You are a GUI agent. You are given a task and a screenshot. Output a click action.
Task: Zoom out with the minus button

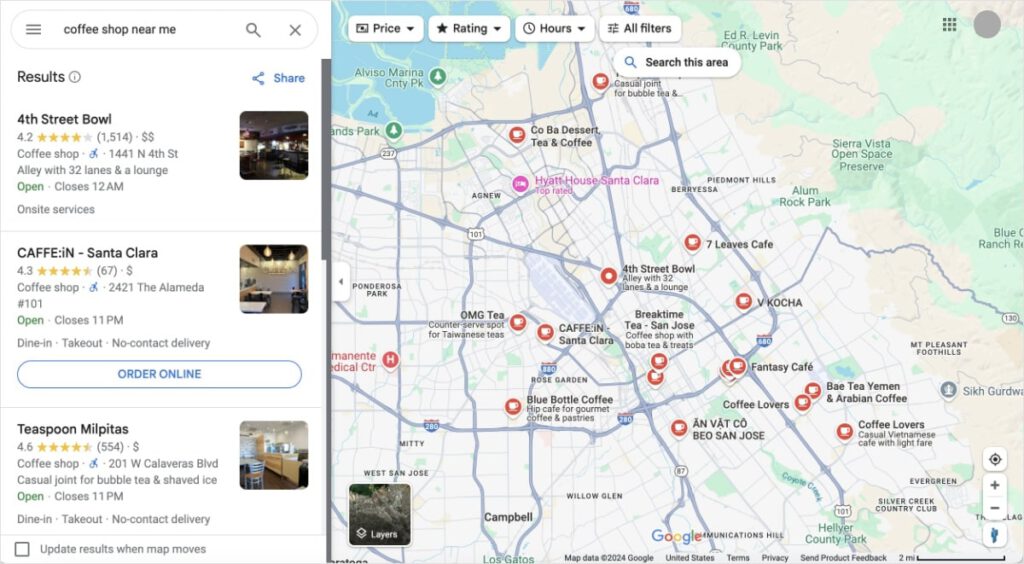pyautogui.click(x=995, y=509)
